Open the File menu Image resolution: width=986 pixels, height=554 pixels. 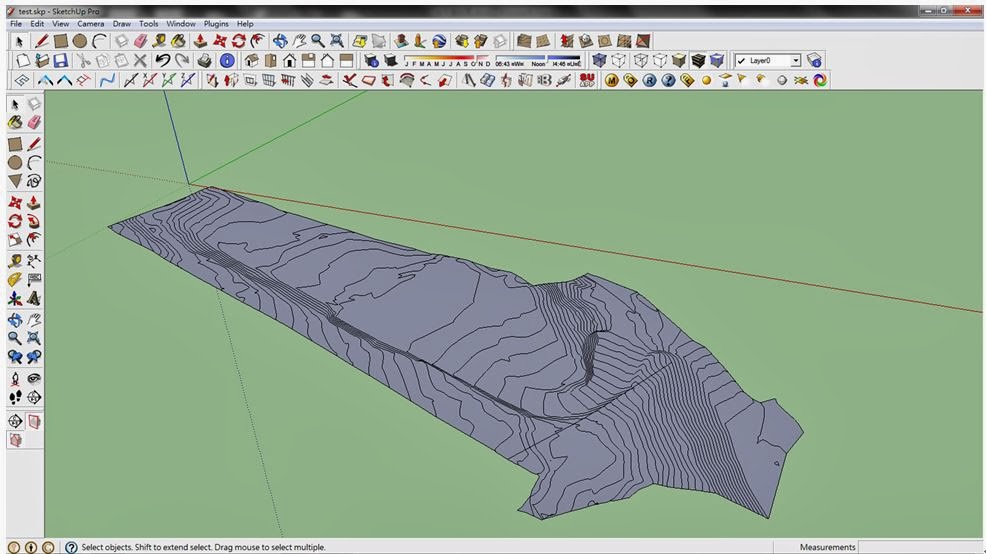(x=16, y=24)
